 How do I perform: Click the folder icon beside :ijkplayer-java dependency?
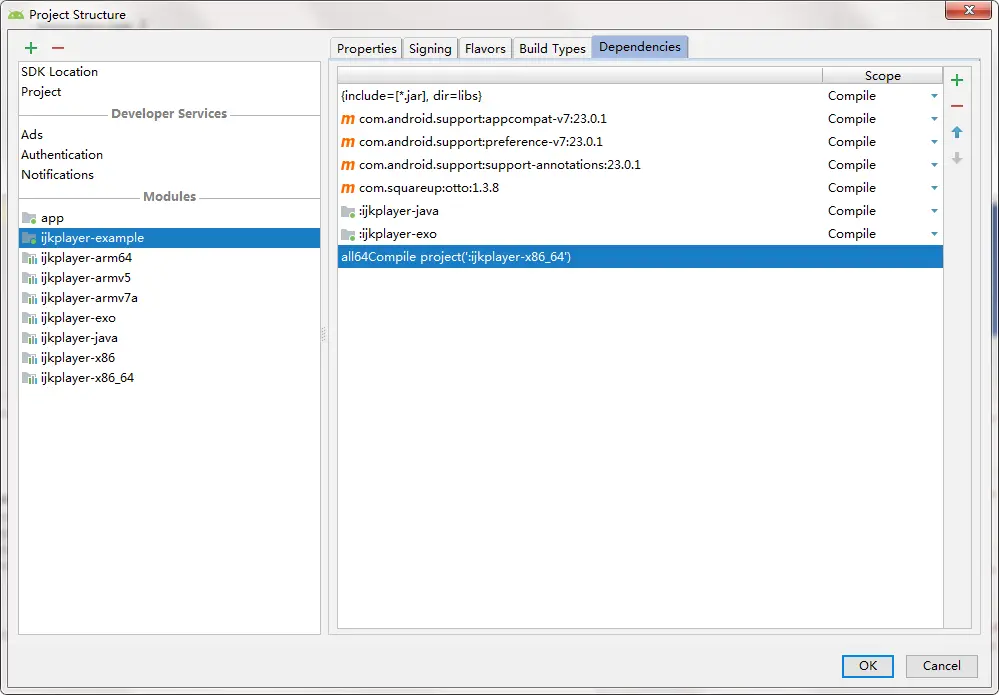[x=348, y=211]
